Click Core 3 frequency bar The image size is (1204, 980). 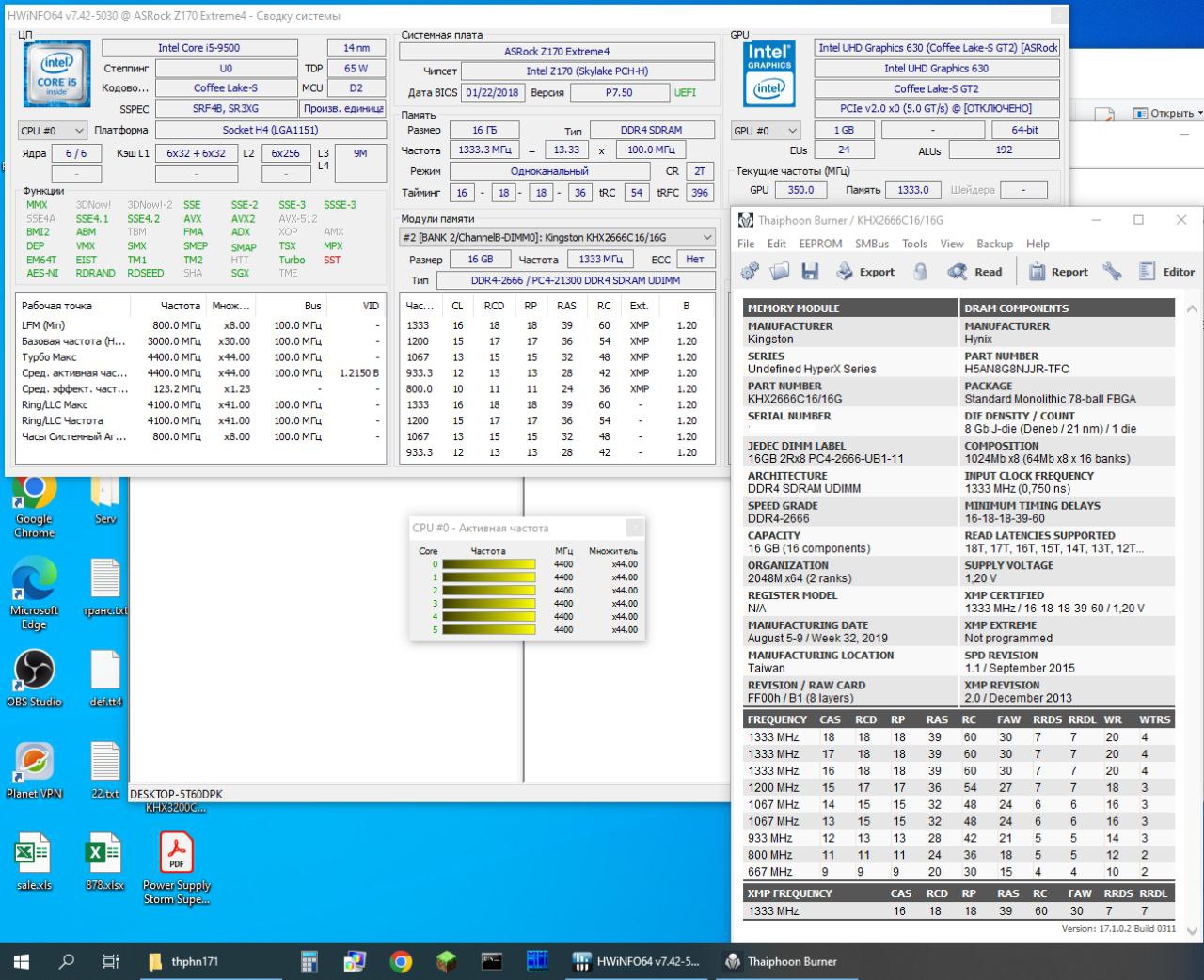coord(488,604)
